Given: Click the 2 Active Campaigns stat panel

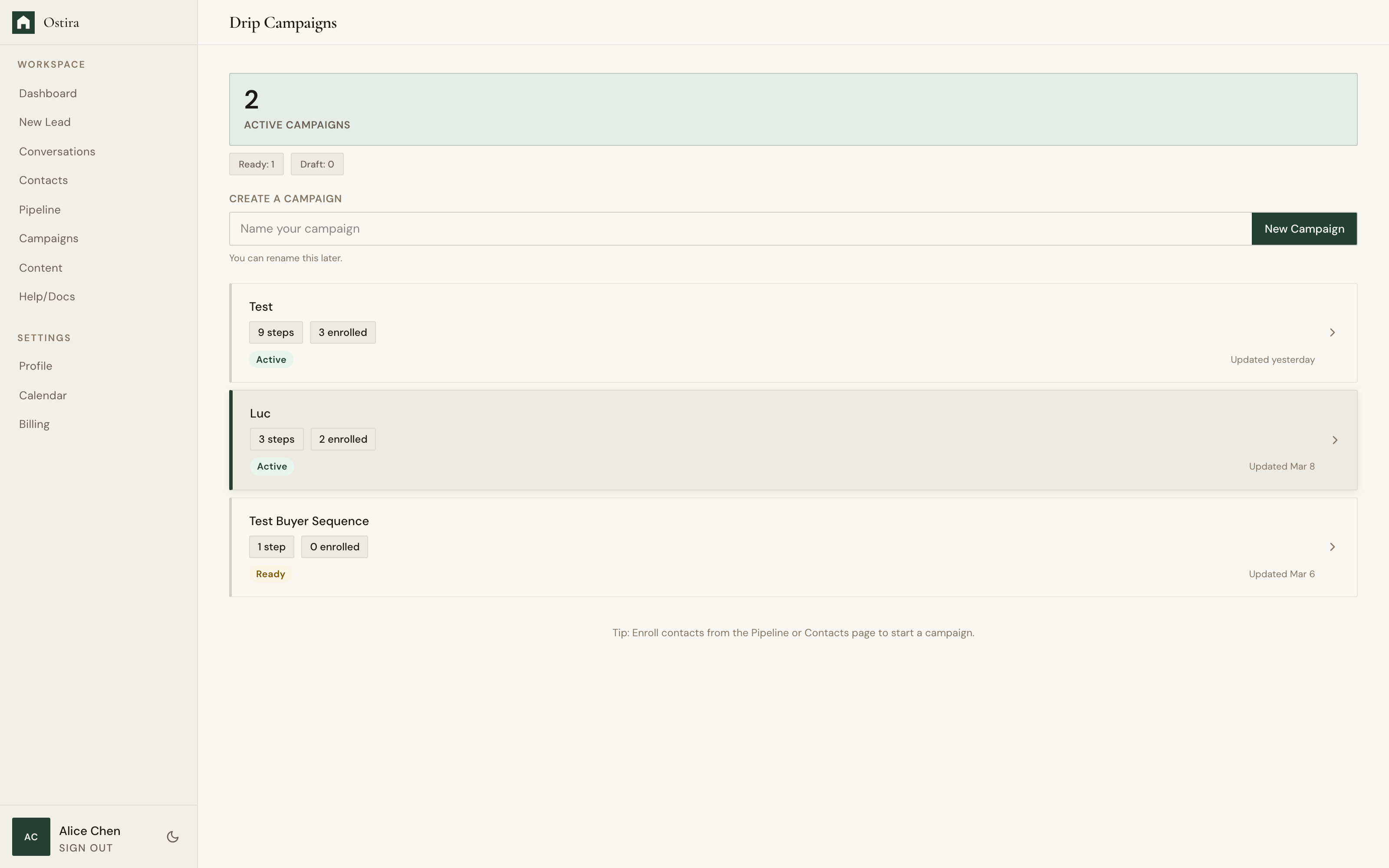Looking at the screenshot, I should [x=792, y=109].
